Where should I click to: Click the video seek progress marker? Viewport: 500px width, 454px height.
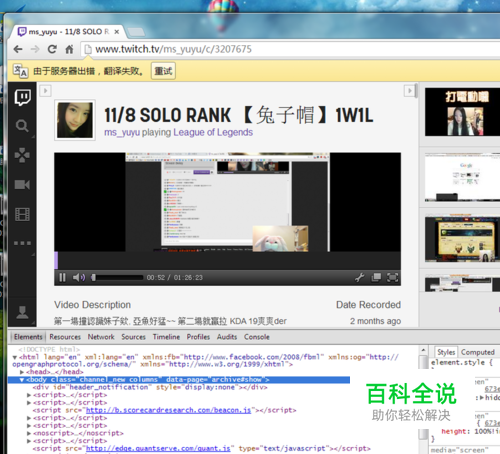point(56,260)
